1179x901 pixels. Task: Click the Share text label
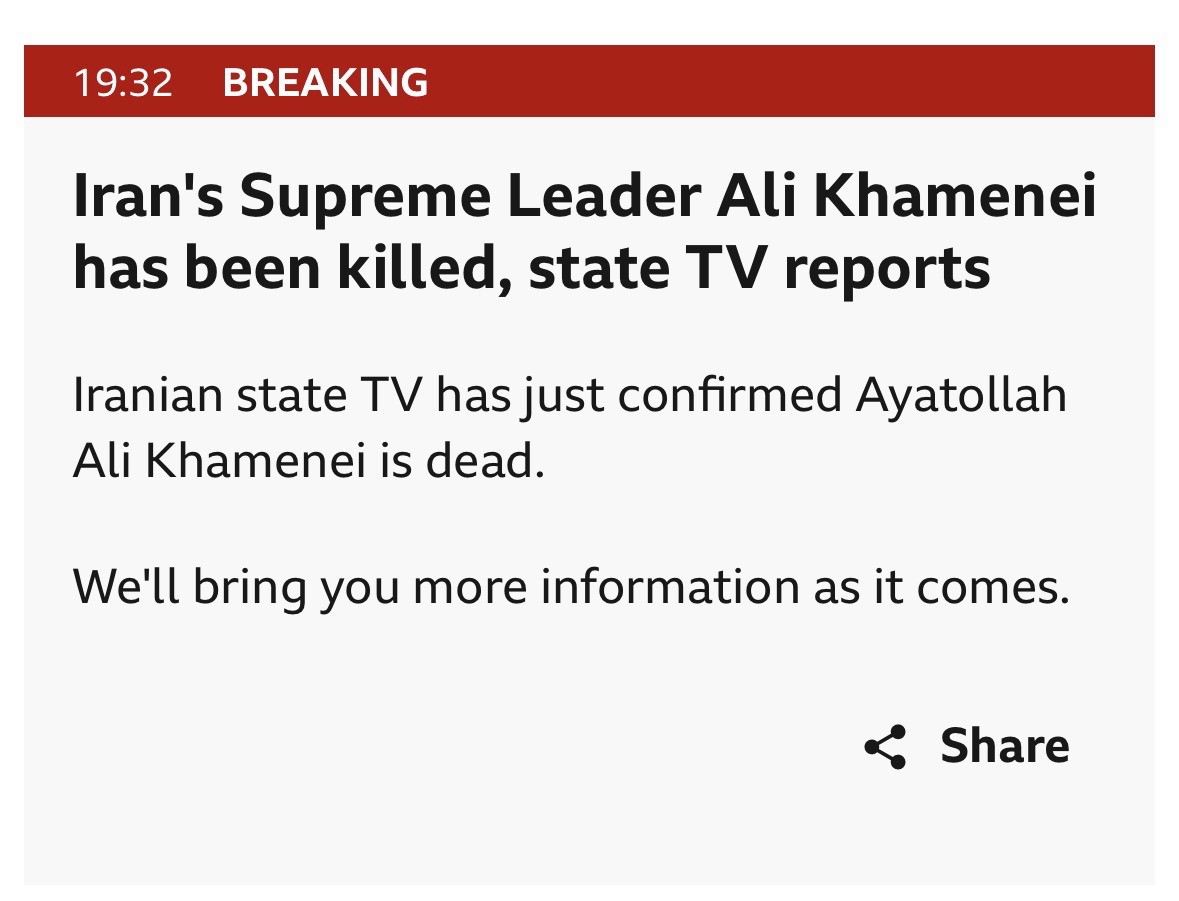pos(1004,746)
